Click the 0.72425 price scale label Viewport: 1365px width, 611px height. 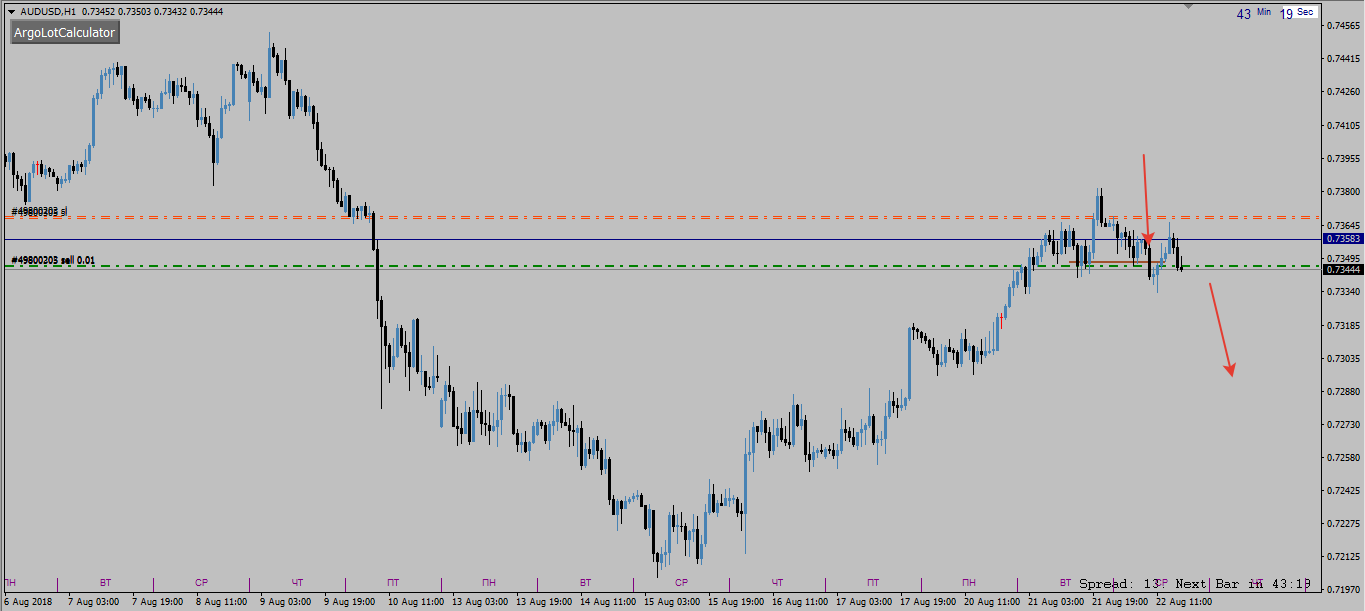tap(1342, 490)
